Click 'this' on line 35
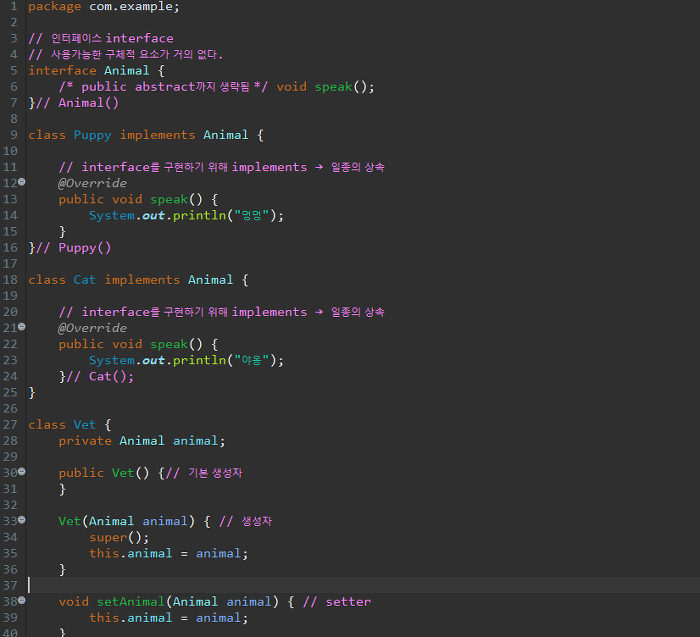Image resolution: width=700 pixels, height=637 pixels. point(104,554)
